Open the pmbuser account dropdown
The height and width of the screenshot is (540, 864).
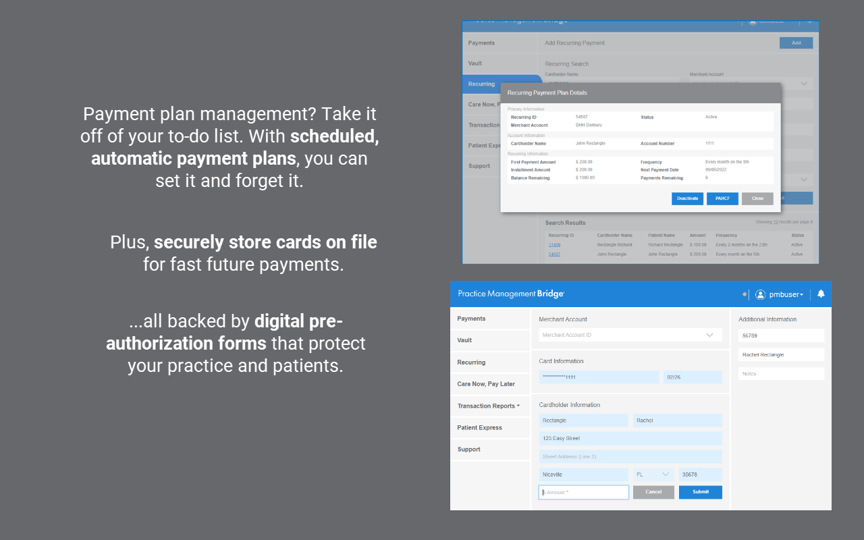[x=786, y=294]
